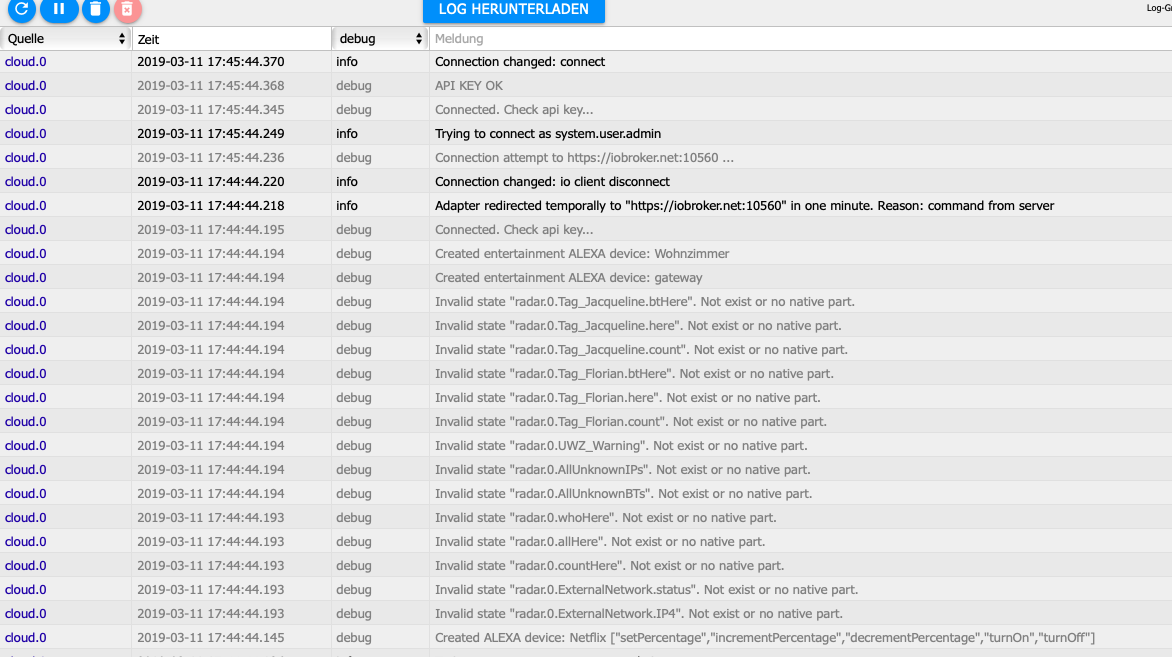Select 'Created entertainment ALEXA device: Wohnzimmer'
1172x657 pixels.
pyautogui.click(x=582, y=254)
